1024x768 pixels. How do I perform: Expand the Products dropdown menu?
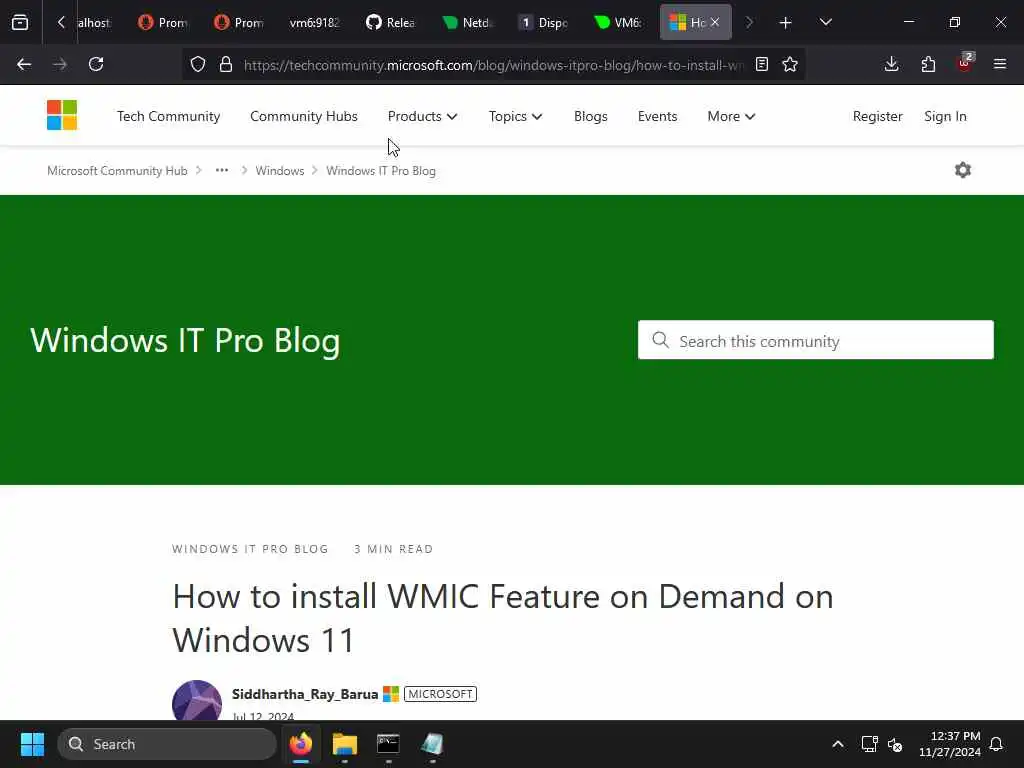click(423, 116)
